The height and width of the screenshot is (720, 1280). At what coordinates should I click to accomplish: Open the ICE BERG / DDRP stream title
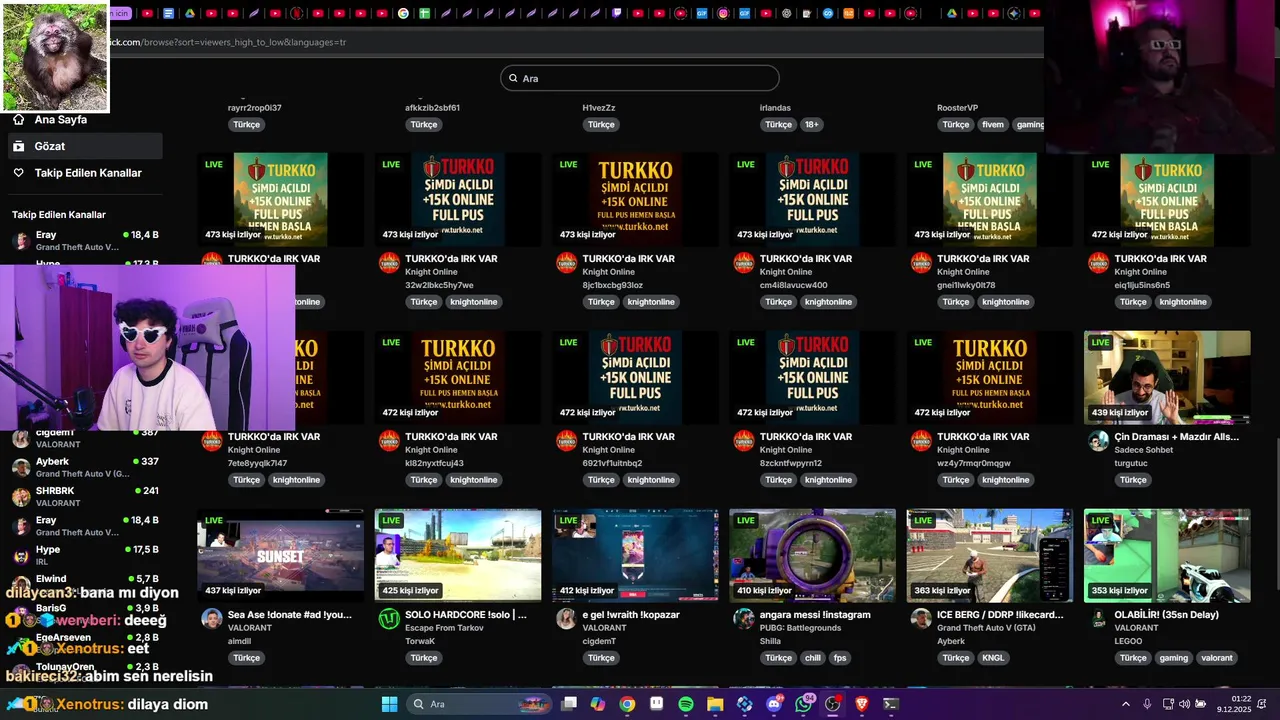click(1000, 615)
